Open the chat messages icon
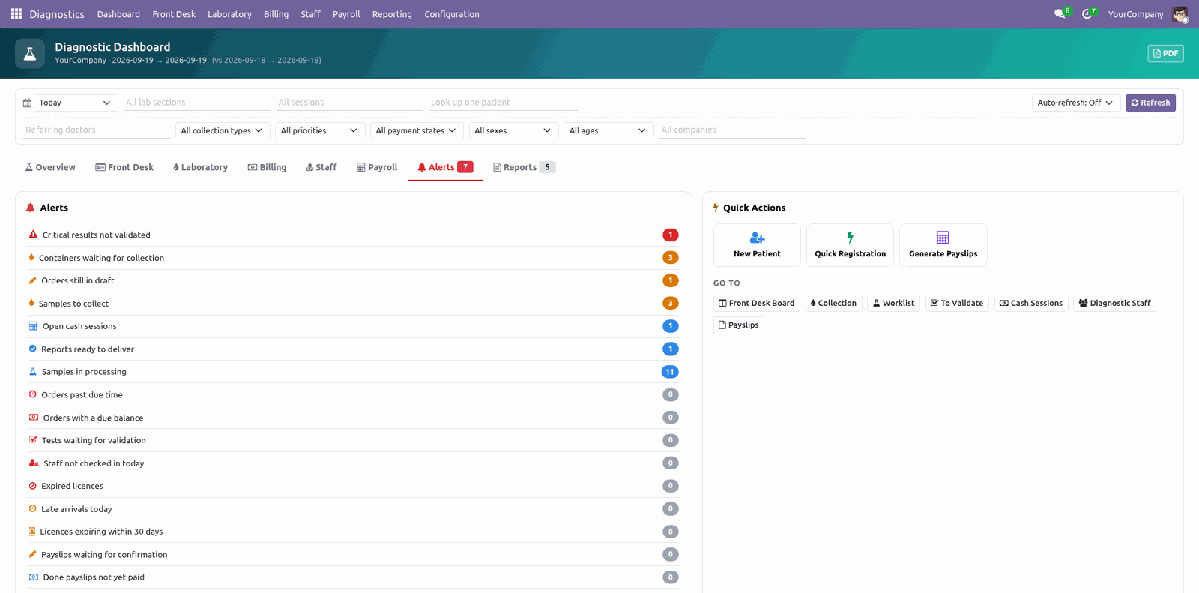1199x593 pixels. pos(1059,14)
